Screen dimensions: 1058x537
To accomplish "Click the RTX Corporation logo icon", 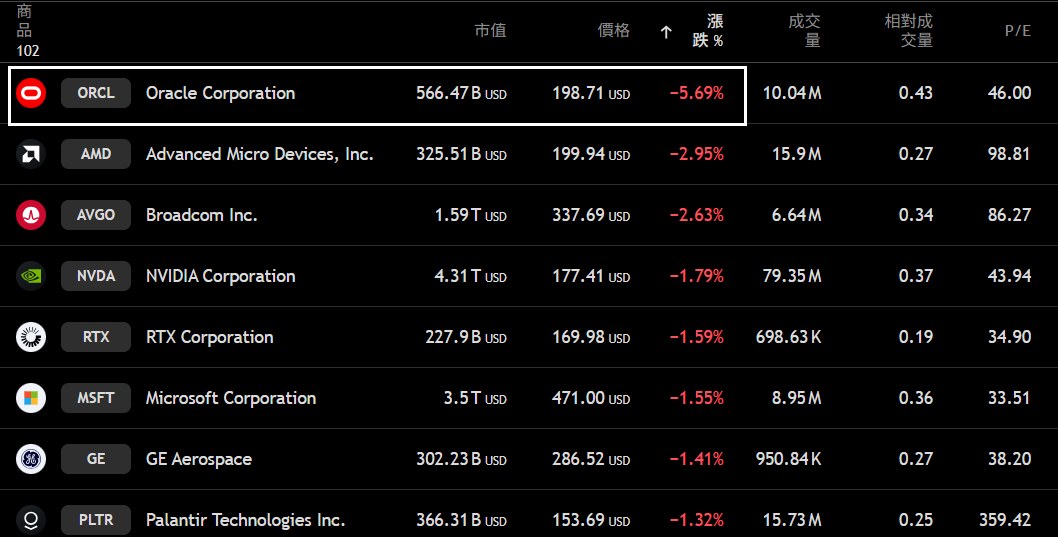I will (31, 337).
